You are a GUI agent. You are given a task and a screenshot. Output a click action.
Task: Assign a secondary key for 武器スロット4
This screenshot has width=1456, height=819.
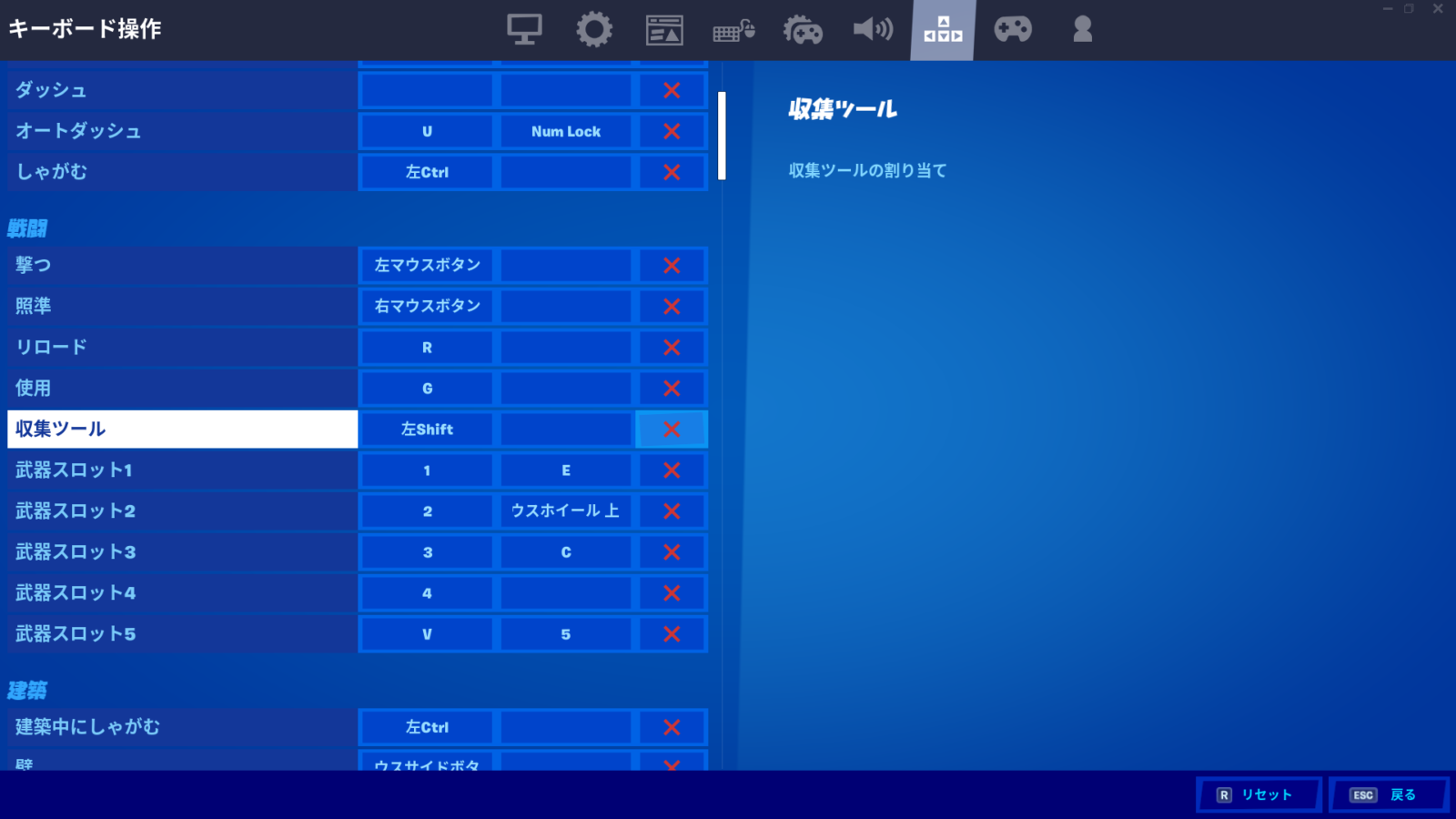[566, 593]
